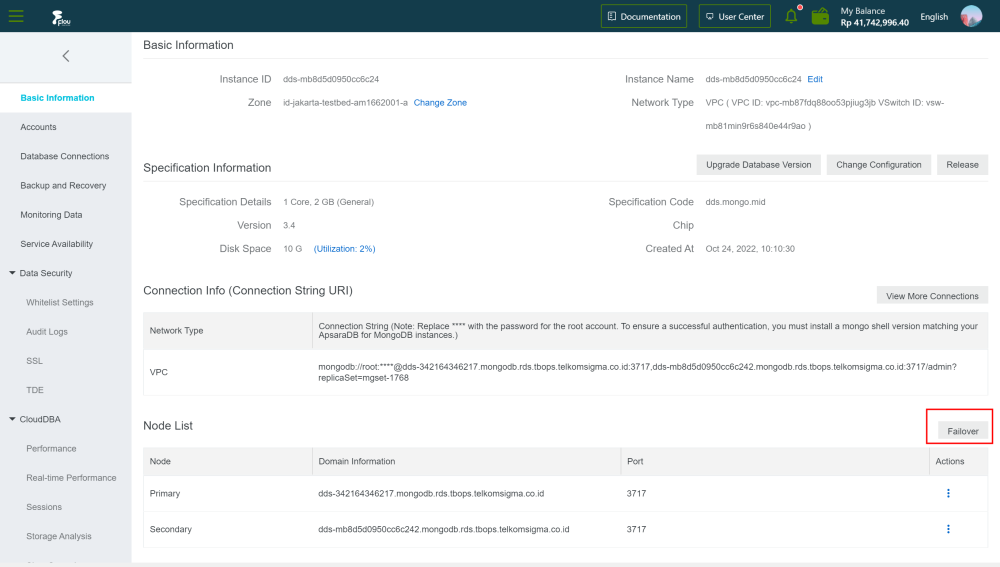Select English language option

pyautogui.click(x=934, y=17)
